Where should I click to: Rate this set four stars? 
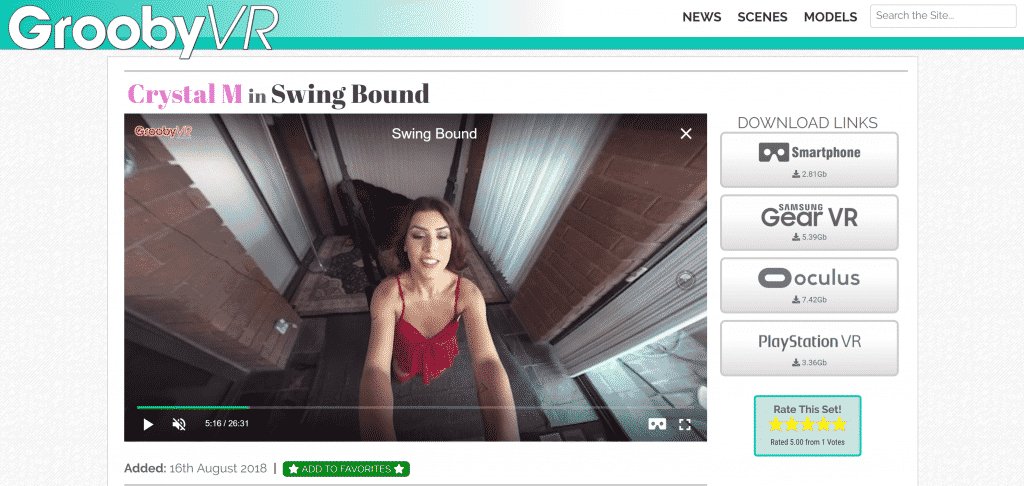[824, 425]
